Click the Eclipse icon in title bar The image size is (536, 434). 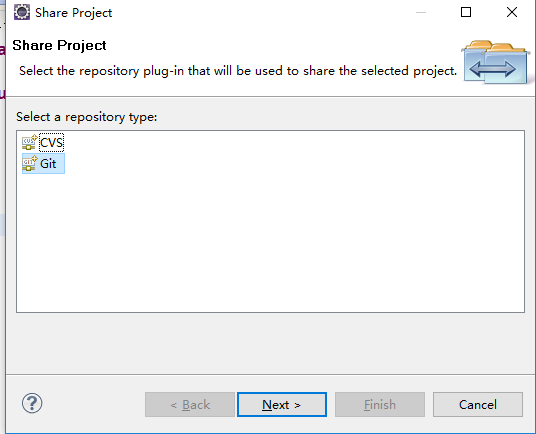[x=22, y=12]
